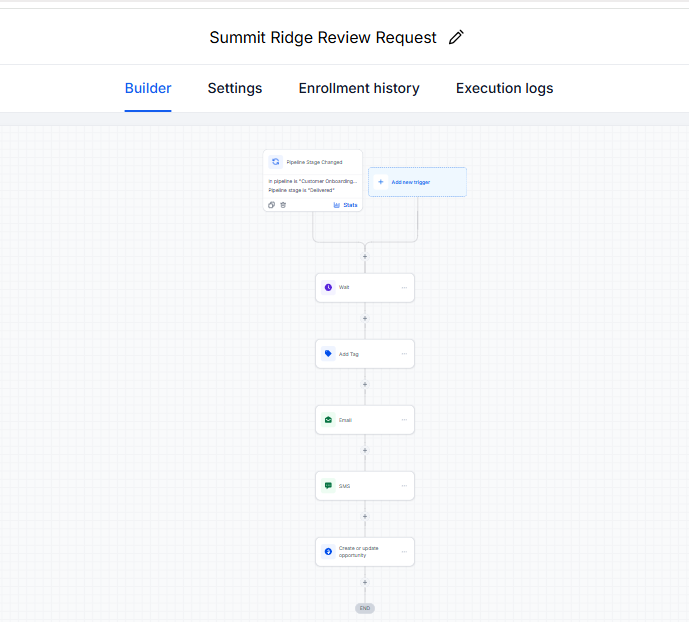The height and width of the screenshot is (622, 689).
Task: Copy the Pipeline Stage Changed trigger
Action: tap(272, 205)
